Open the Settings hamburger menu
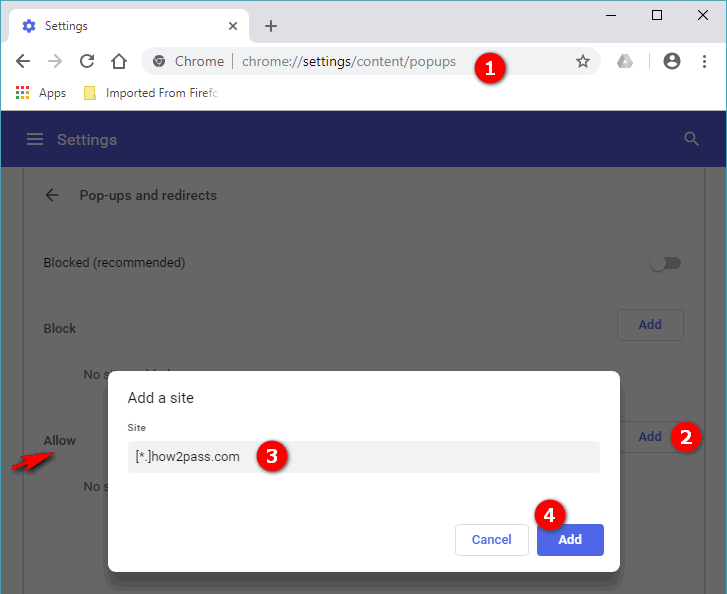 [35, 139]
